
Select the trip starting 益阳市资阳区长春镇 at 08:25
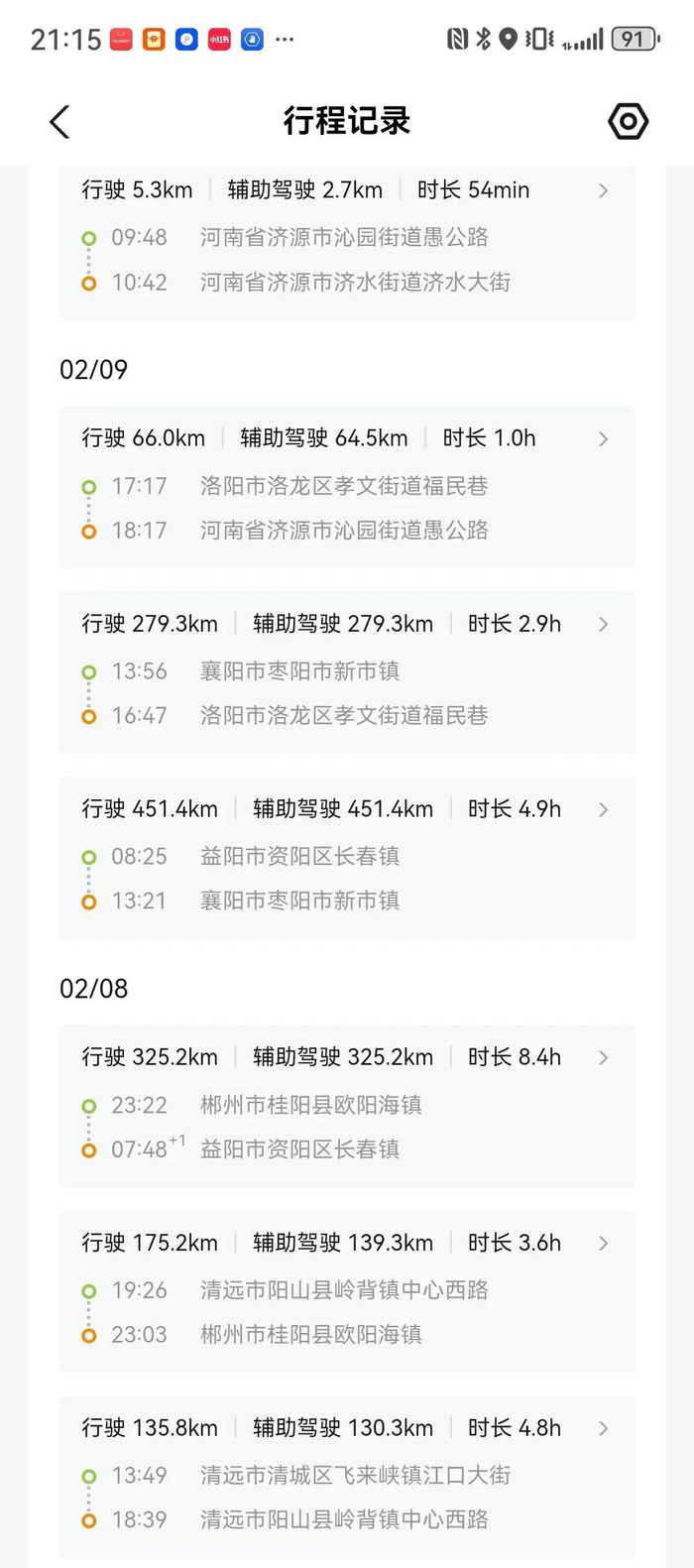[x=347, y=857]
